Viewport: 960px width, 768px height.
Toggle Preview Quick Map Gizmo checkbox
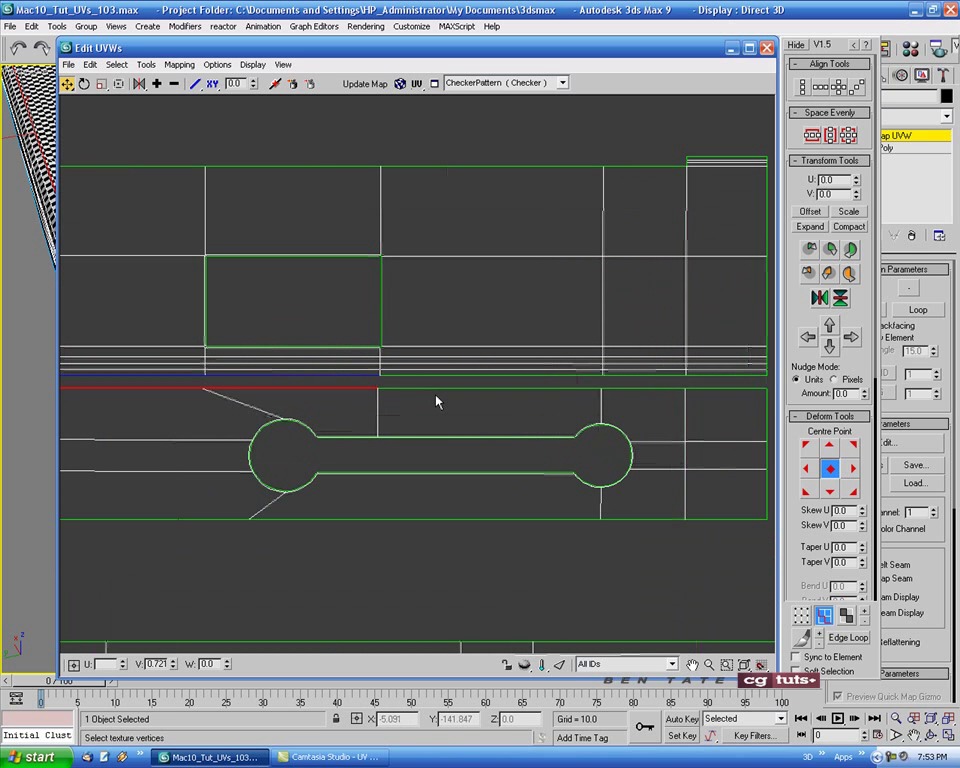[x=838, y=696]
